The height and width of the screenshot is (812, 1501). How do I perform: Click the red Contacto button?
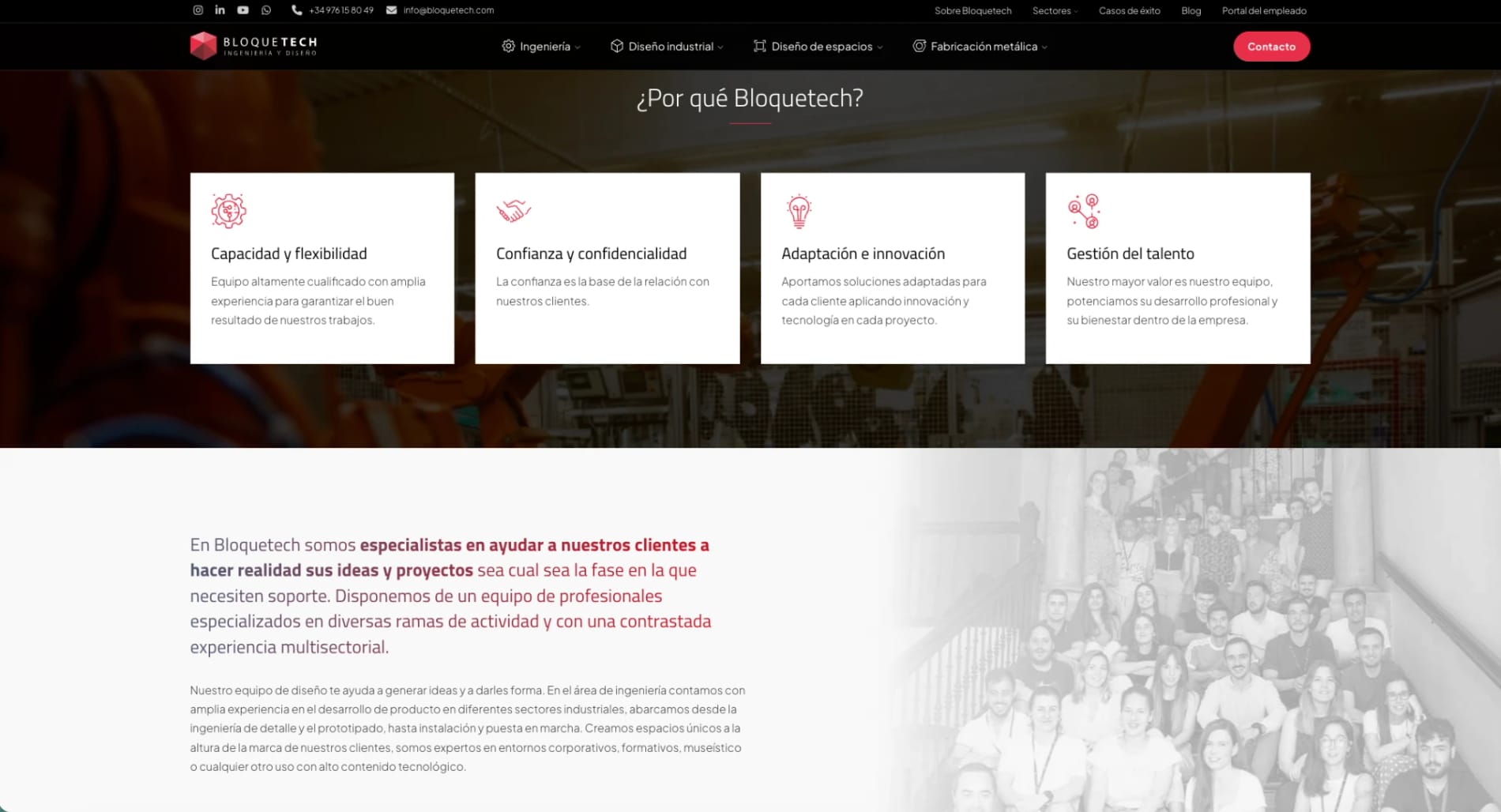pyautogui.click(x=1271, y=47)
